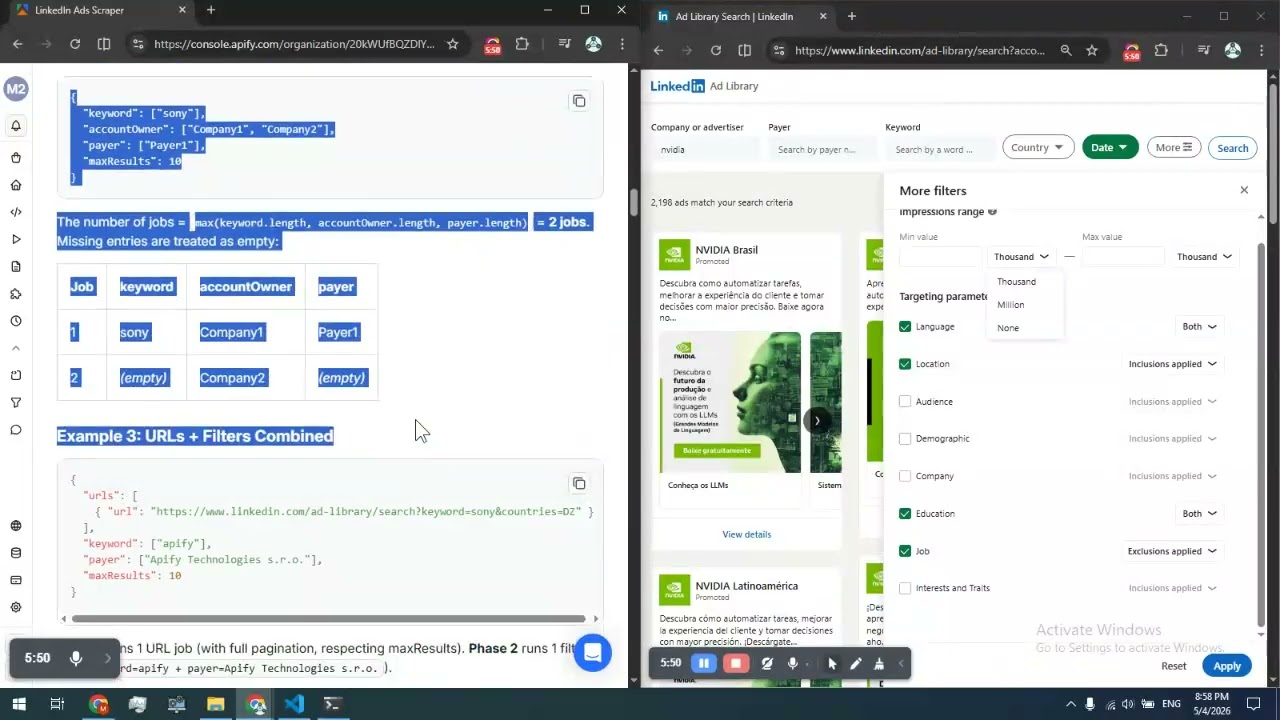This screenshot has width=1280, height=720.
Task: Check the Demographic targeting checkbox
Action: (x=905, y=439)
